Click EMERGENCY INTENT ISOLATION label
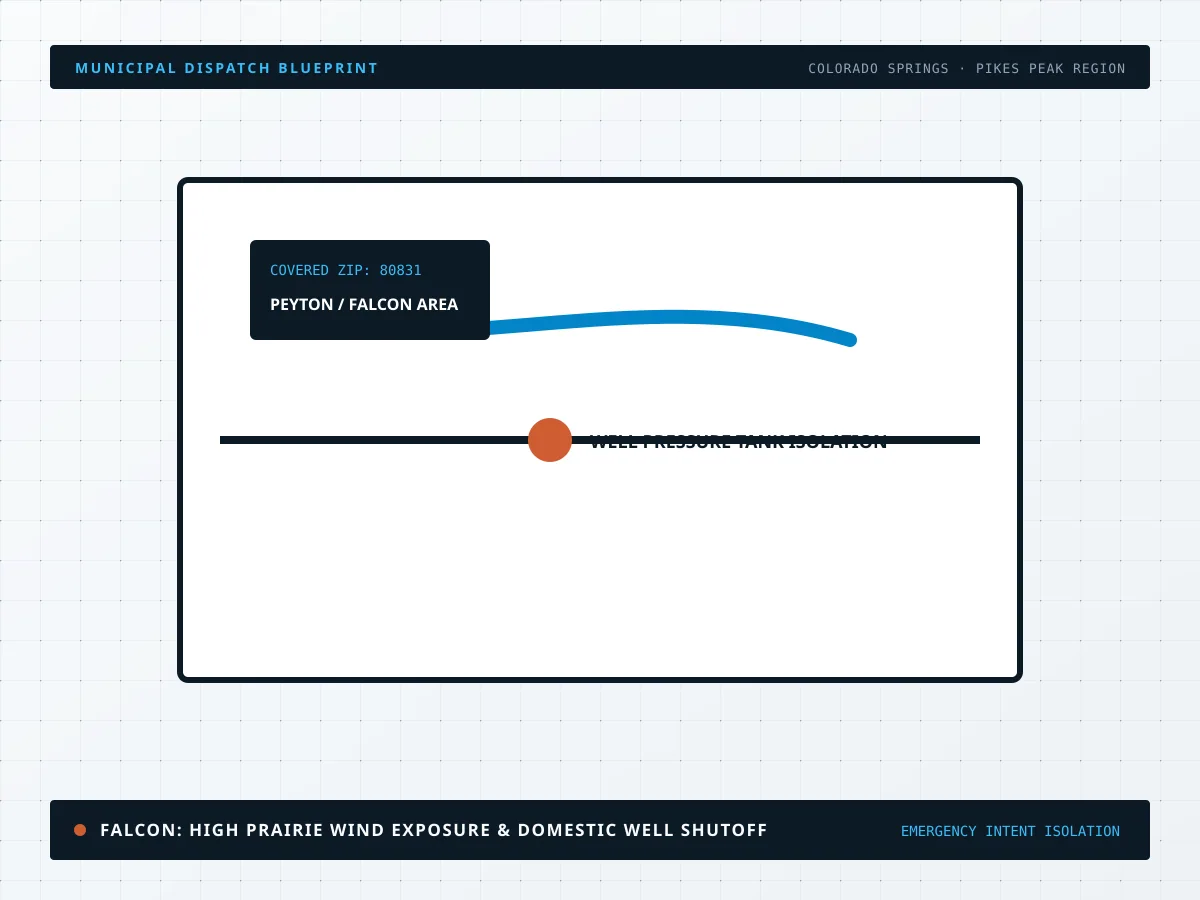The height and width of the screenshot is (900, 1200). coord(1010,831)
